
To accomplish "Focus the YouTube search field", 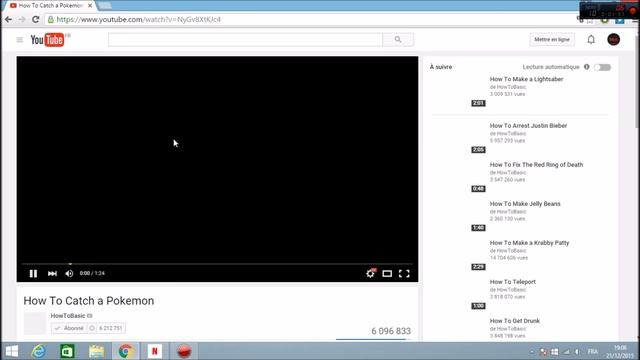I will 245,40.
